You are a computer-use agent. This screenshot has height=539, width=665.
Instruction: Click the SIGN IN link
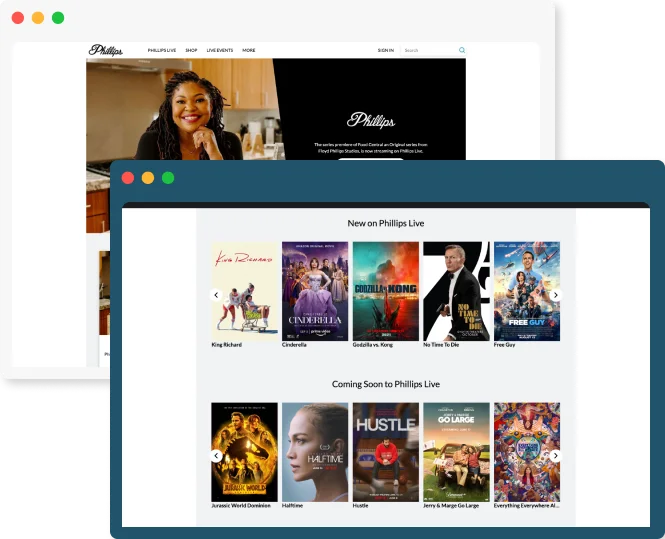pos(386,50)
